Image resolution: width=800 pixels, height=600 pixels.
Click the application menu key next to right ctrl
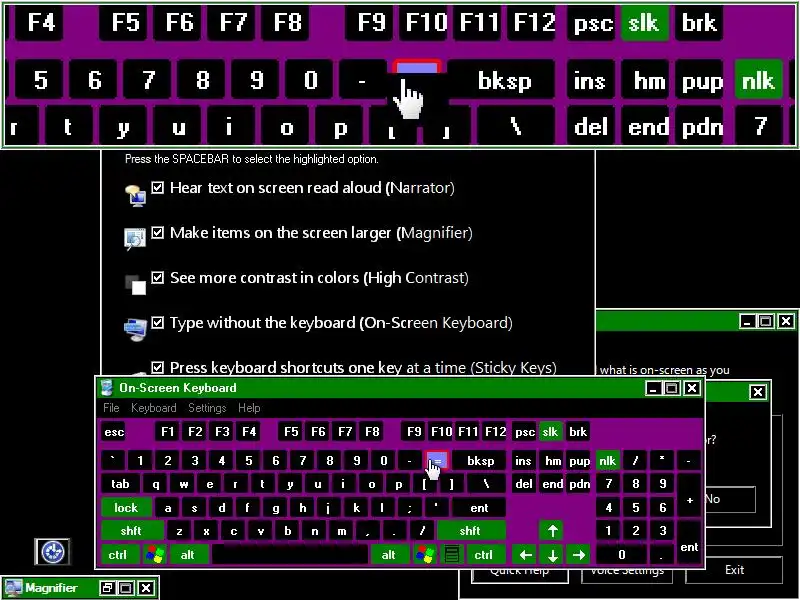[452, 554]
